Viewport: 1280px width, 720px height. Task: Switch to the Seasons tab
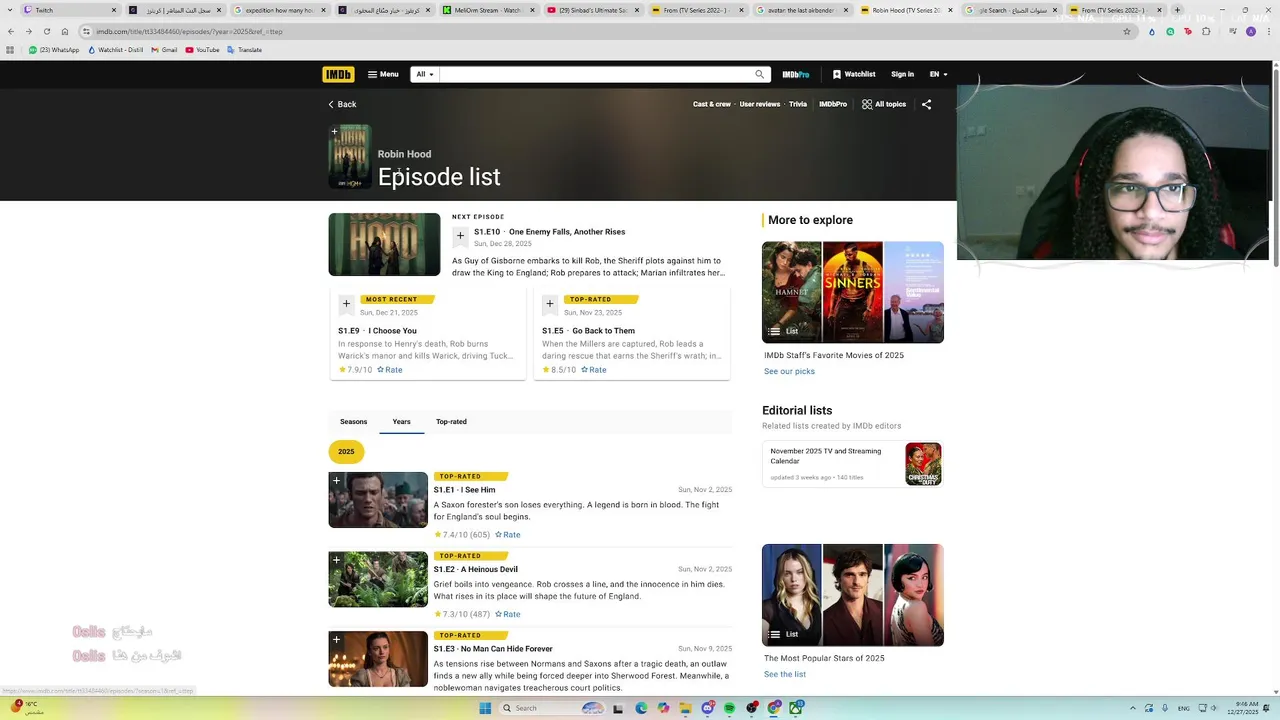(x=353, y=422)
